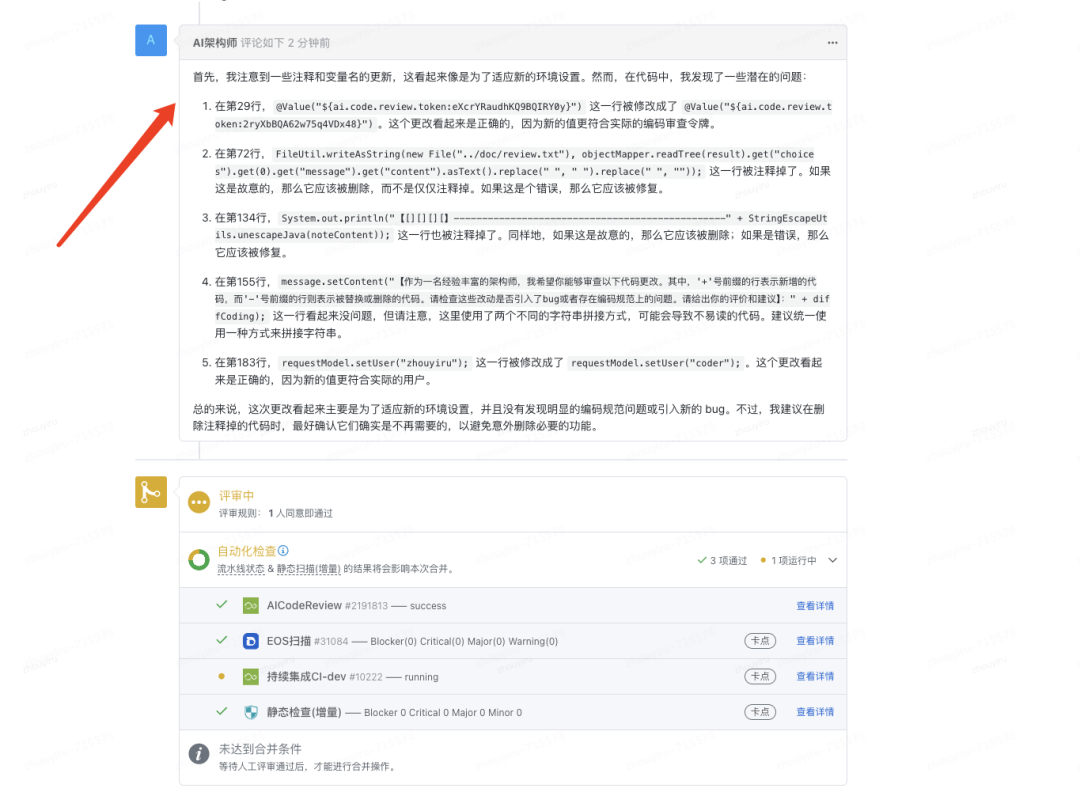Click the 持续集成CI-dev pipeline icon
The width and height of the screenshot is (1080, 792).
249,676
